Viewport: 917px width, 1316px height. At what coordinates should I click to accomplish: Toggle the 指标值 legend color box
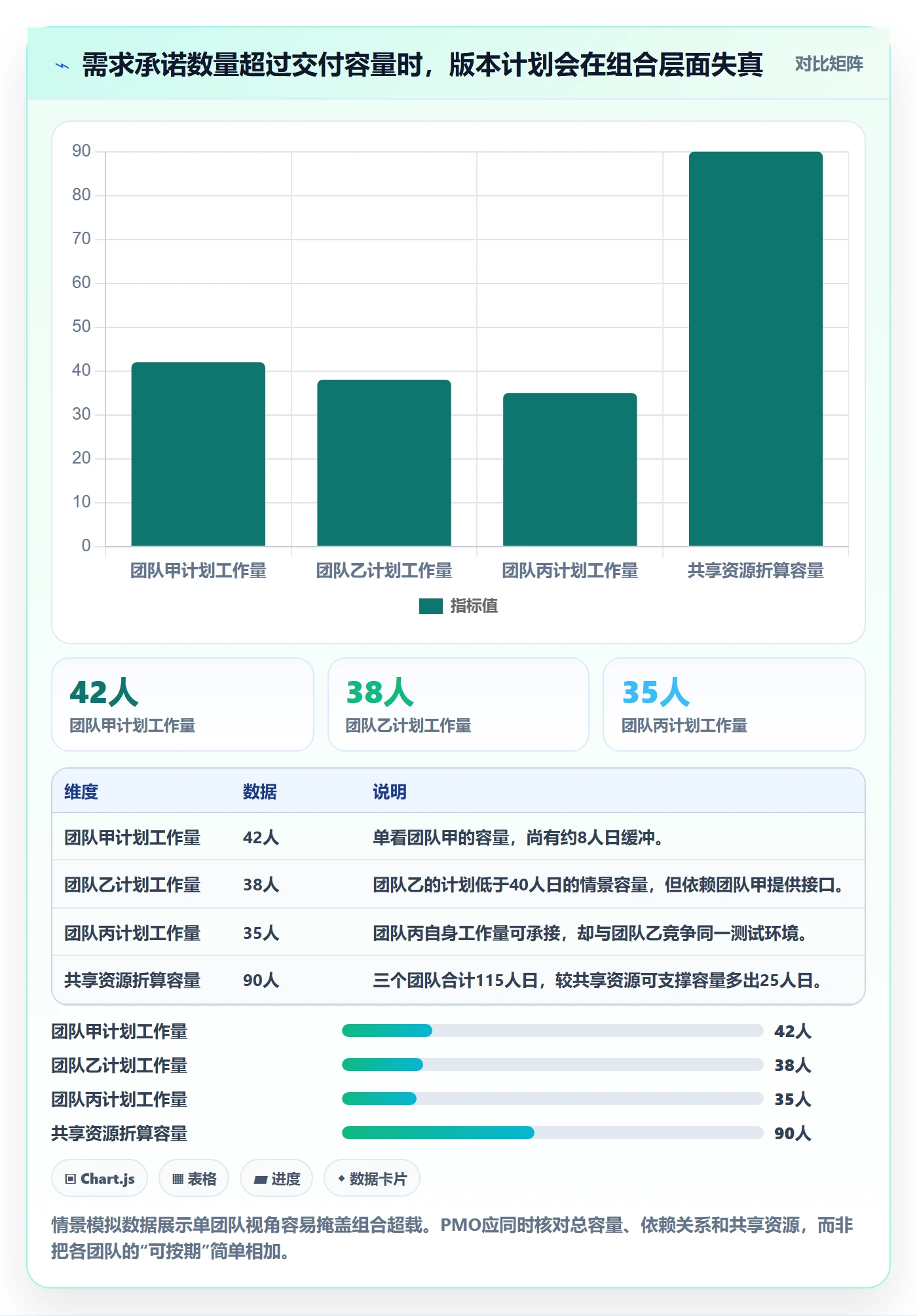click(x=430, y=606)
